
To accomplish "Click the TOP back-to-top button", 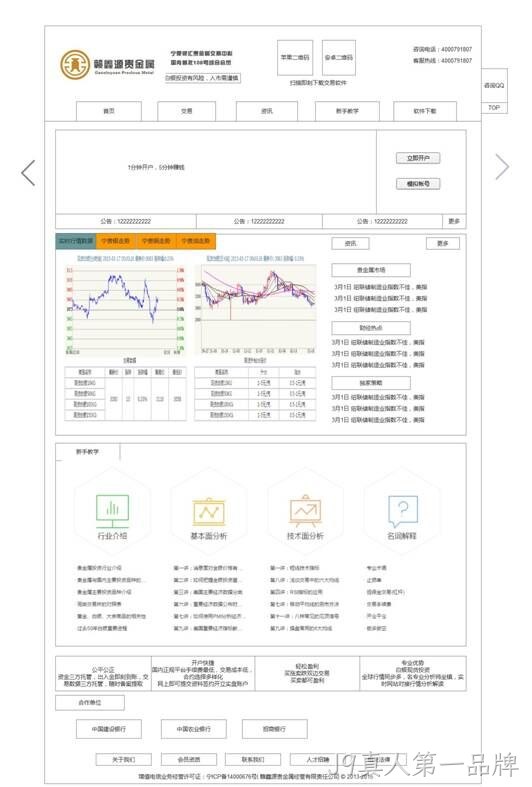I will (x=494, y=108).
